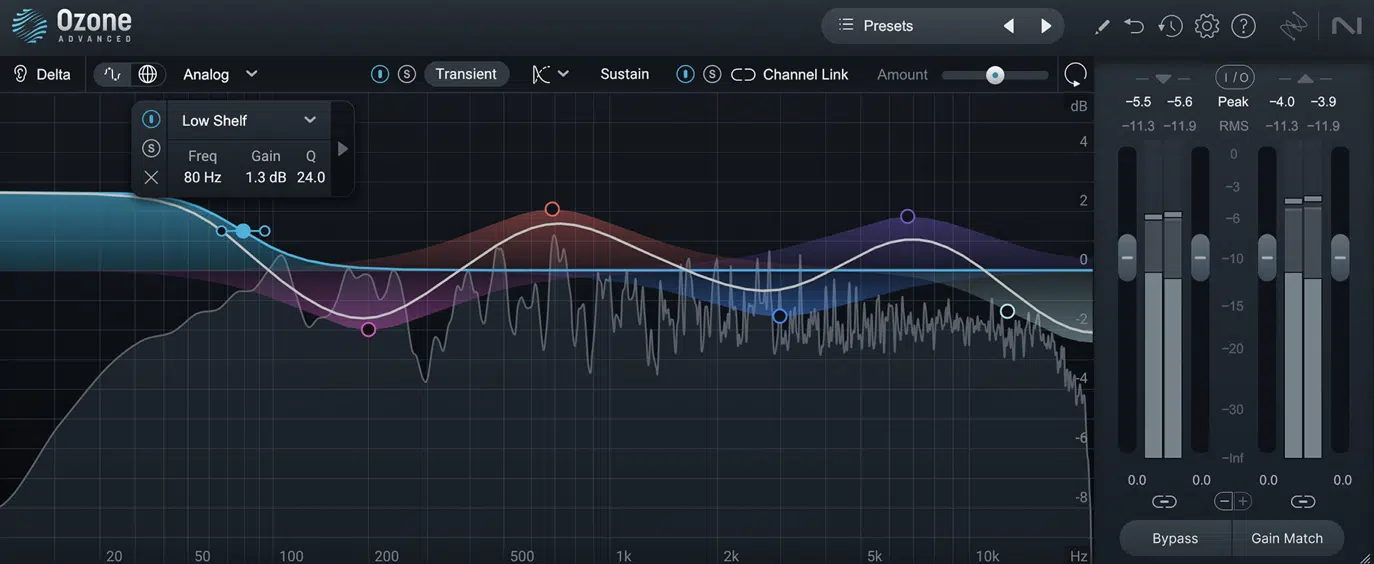
Task: Select the pink EQ node near 200 Hz
Action: point(368,329)
